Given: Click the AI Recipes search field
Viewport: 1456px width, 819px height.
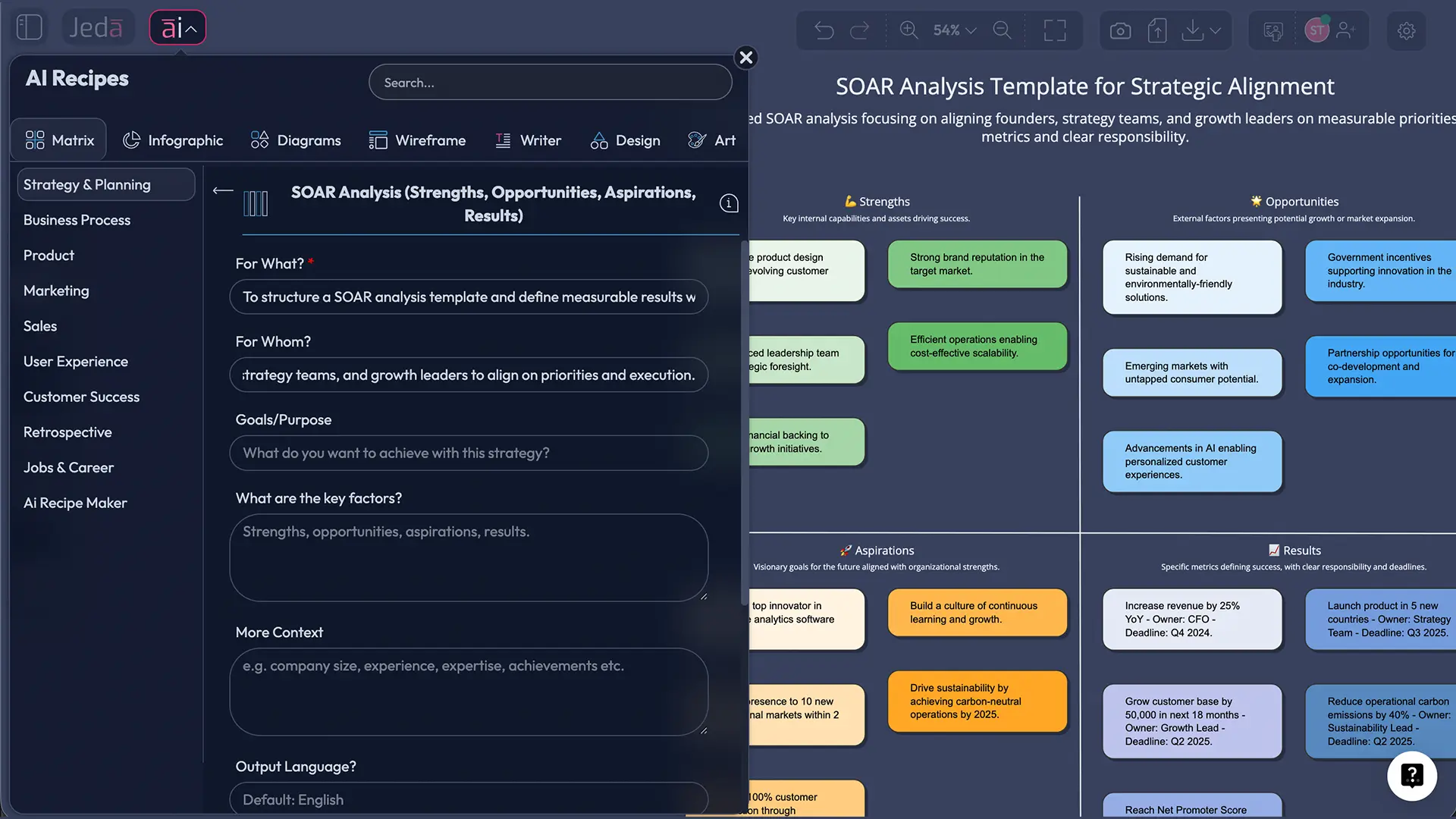Looking at the screenshot, I should click(x=550, y=82).
